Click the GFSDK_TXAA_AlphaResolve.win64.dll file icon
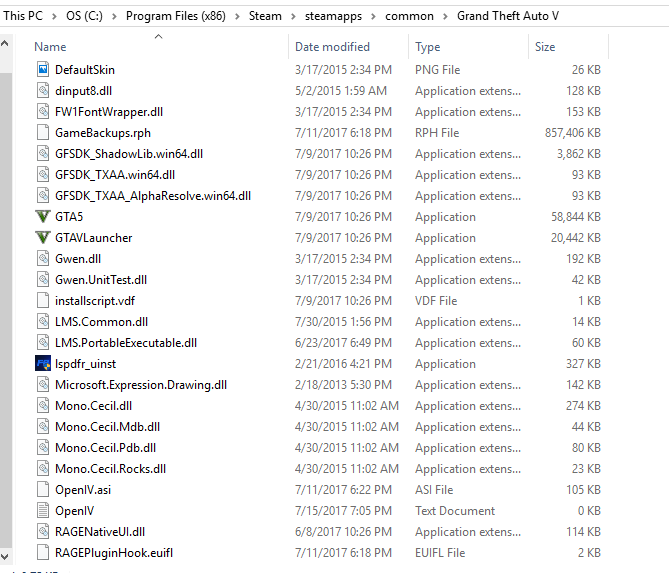The width and height of the screenshot is (669, 573). (x=43, y=195)
